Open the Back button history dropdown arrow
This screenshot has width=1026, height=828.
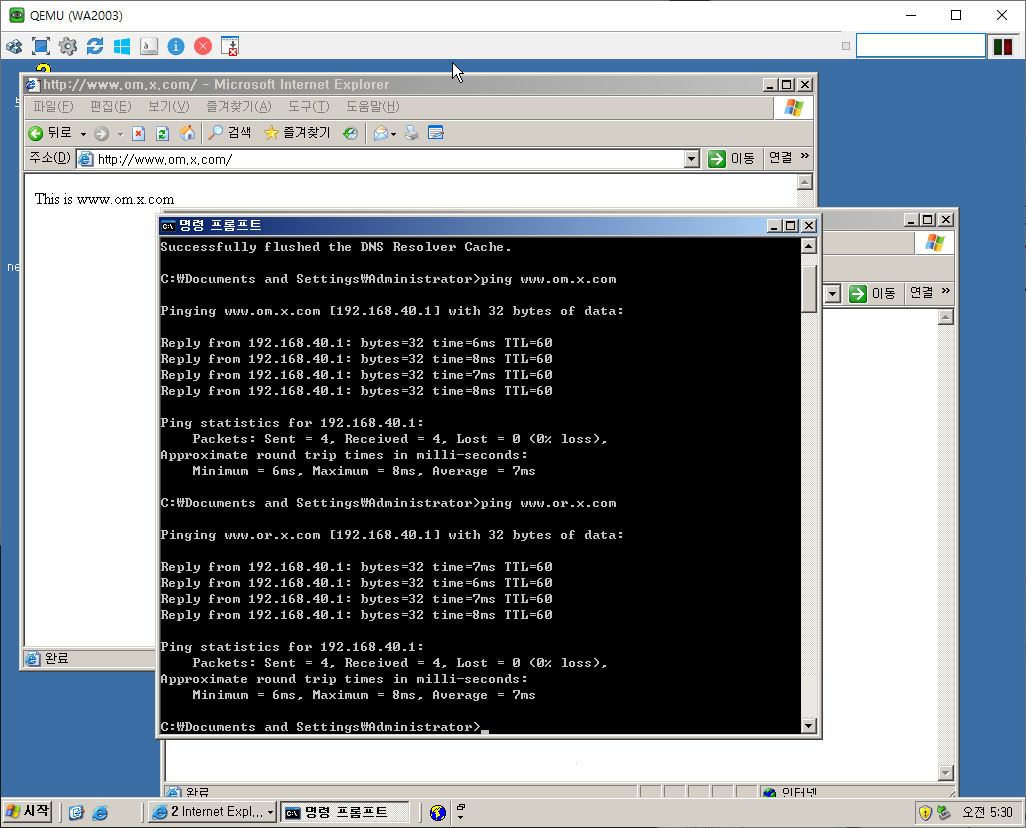[83, 134]
